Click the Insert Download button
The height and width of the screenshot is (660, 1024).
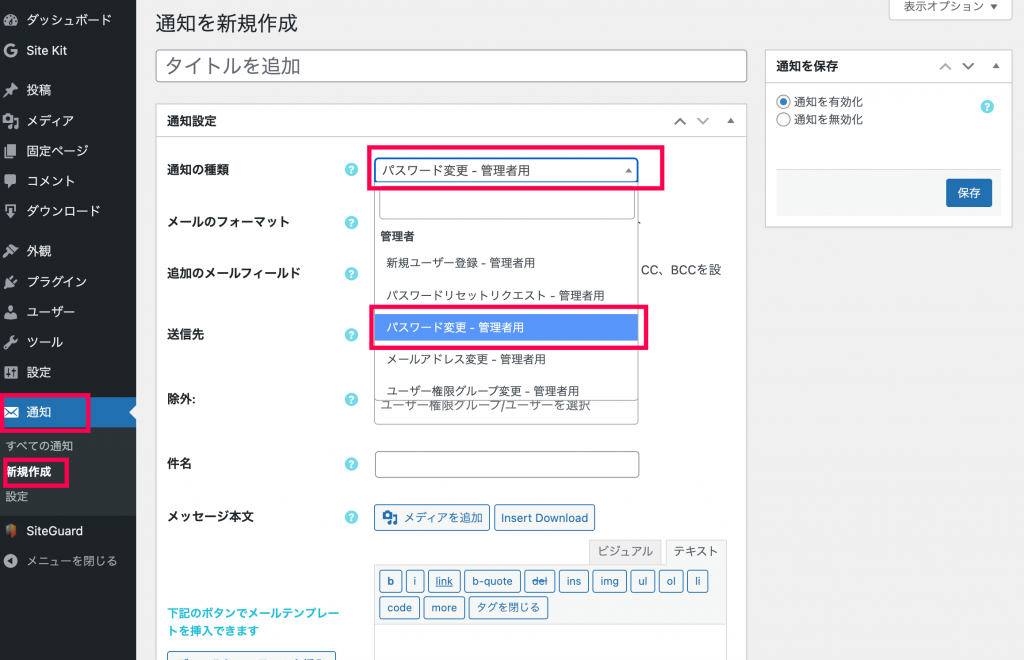(544, 518)
